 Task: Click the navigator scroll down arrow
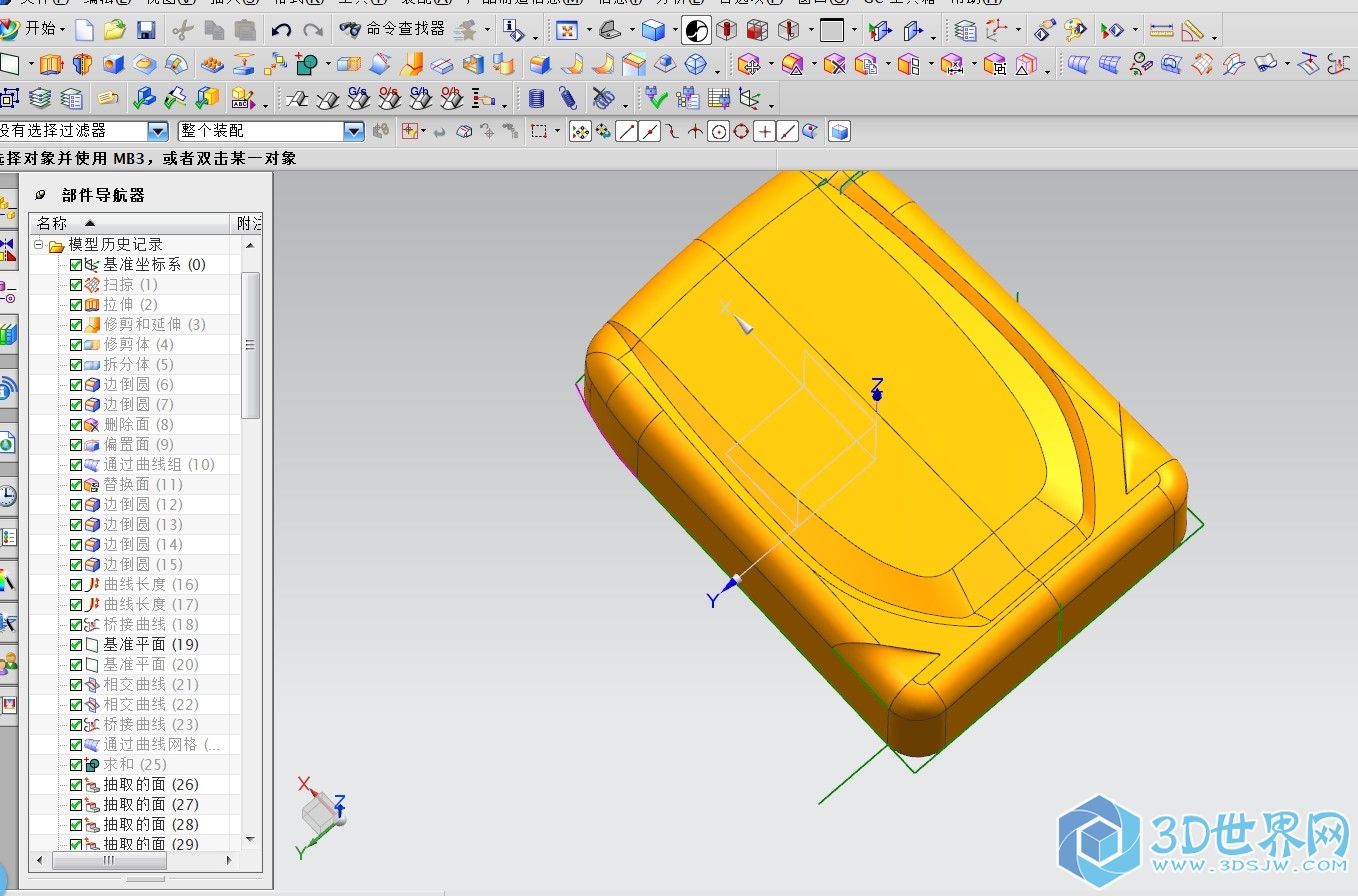click(x=250, y=839)
